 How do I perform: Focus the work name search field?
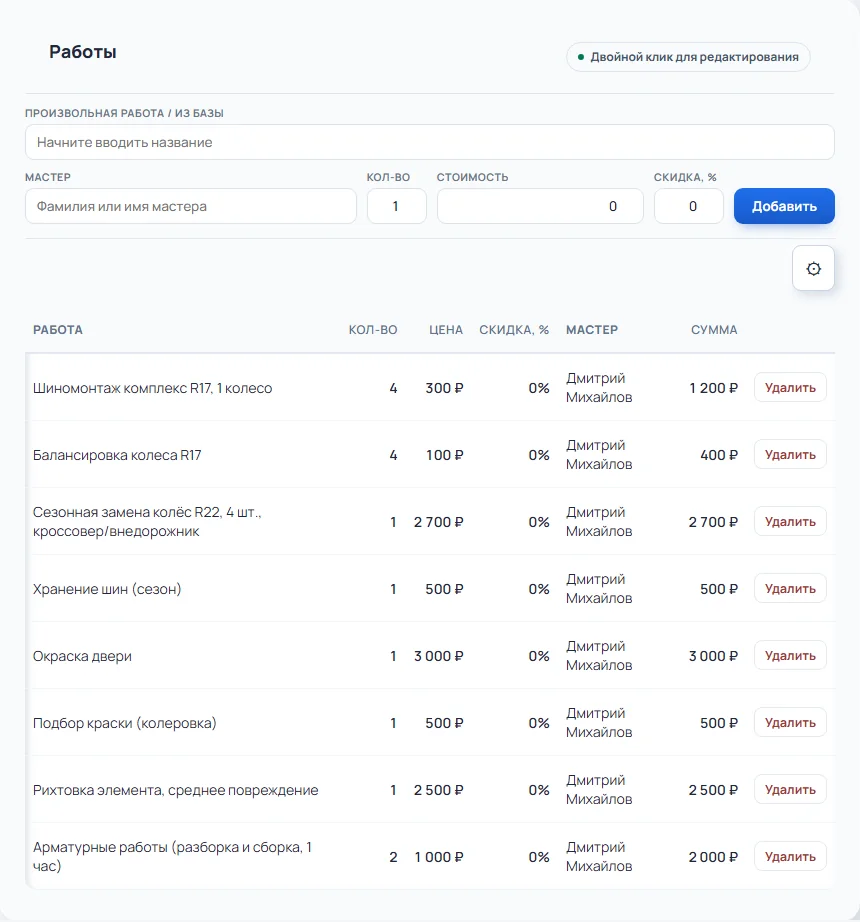coord(430,142)
